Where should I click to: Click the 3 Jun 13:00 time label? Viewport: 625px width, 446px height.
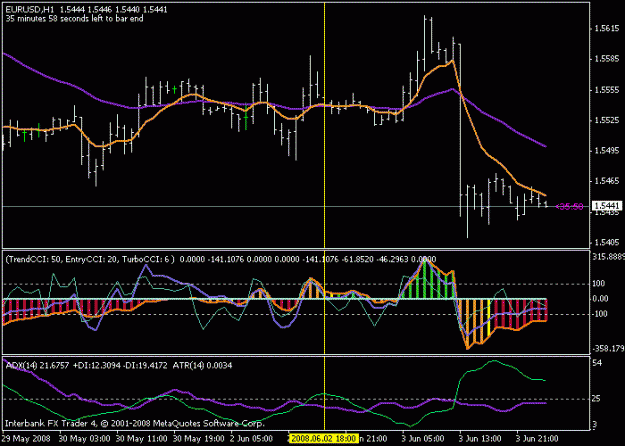(x=480, y=439)
